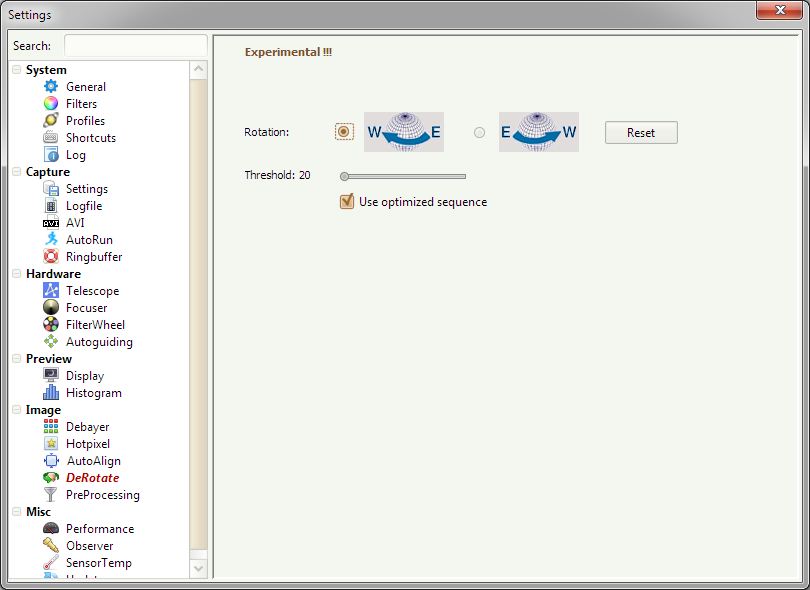Click the Search input field
The width and height of the screenshot is (810, 590).
(x=136, y=45)
